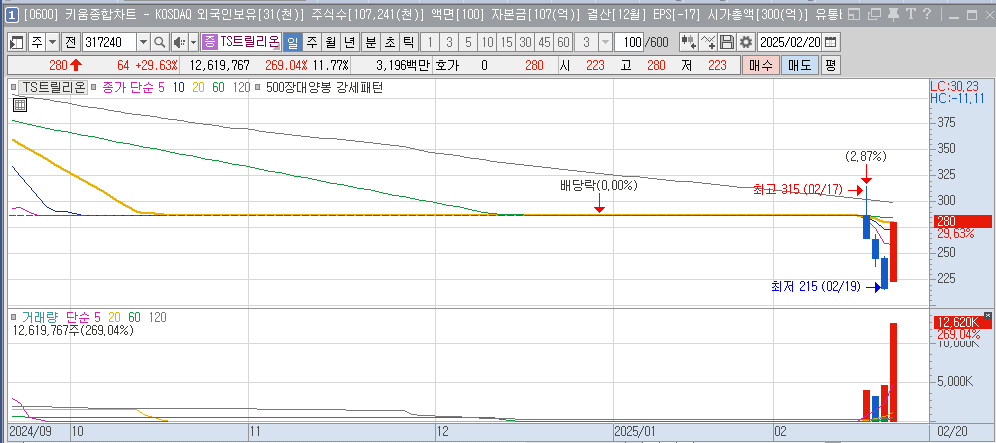Expand the stock code history dropdown

144,43
